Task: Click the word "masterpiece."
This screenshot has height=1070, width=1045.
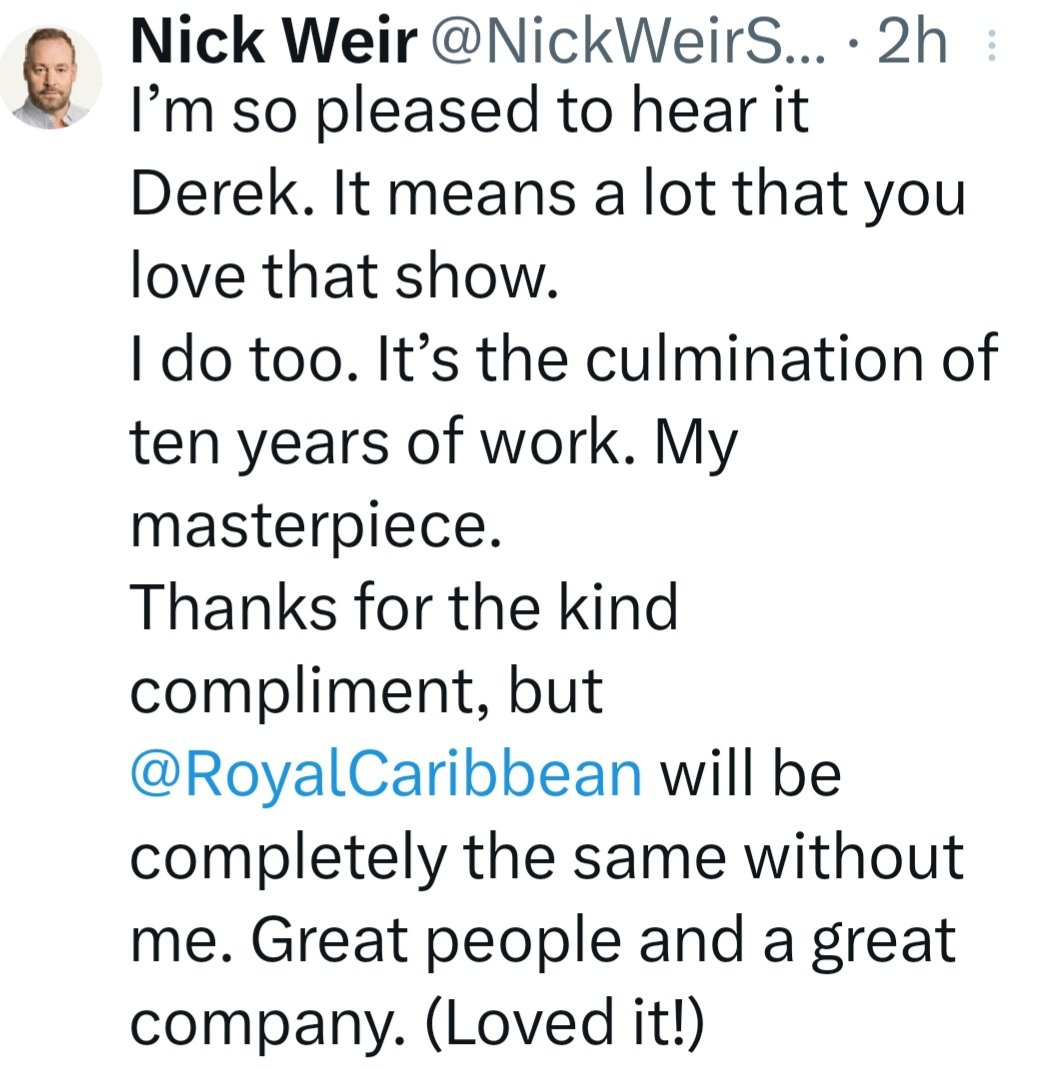Action: [x=317, y=527]
